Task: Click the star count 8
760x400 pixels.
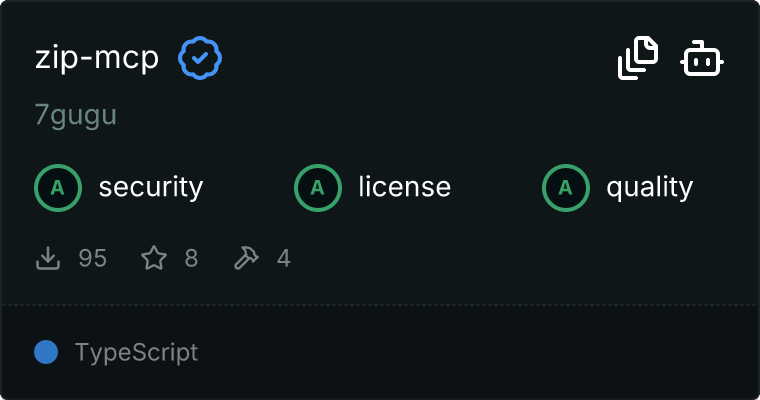Action: (191, 259)
